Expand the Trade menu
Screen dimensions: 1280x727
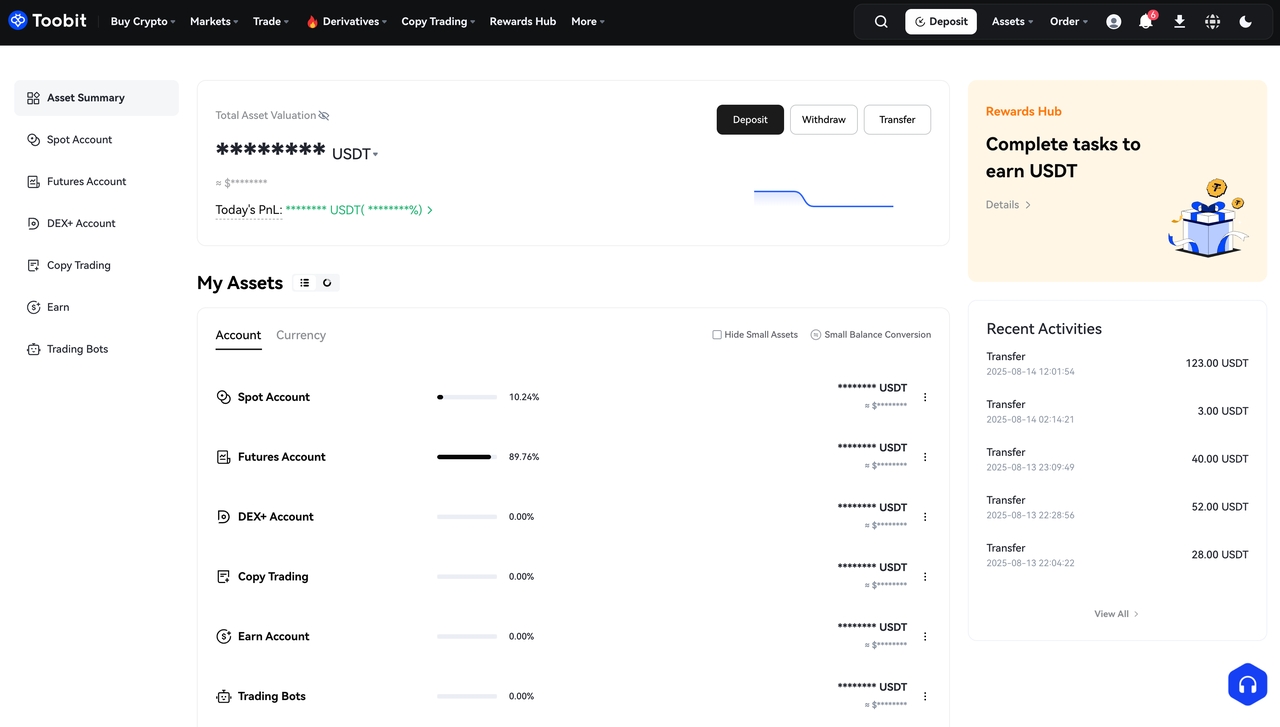[x=271, y=21]
